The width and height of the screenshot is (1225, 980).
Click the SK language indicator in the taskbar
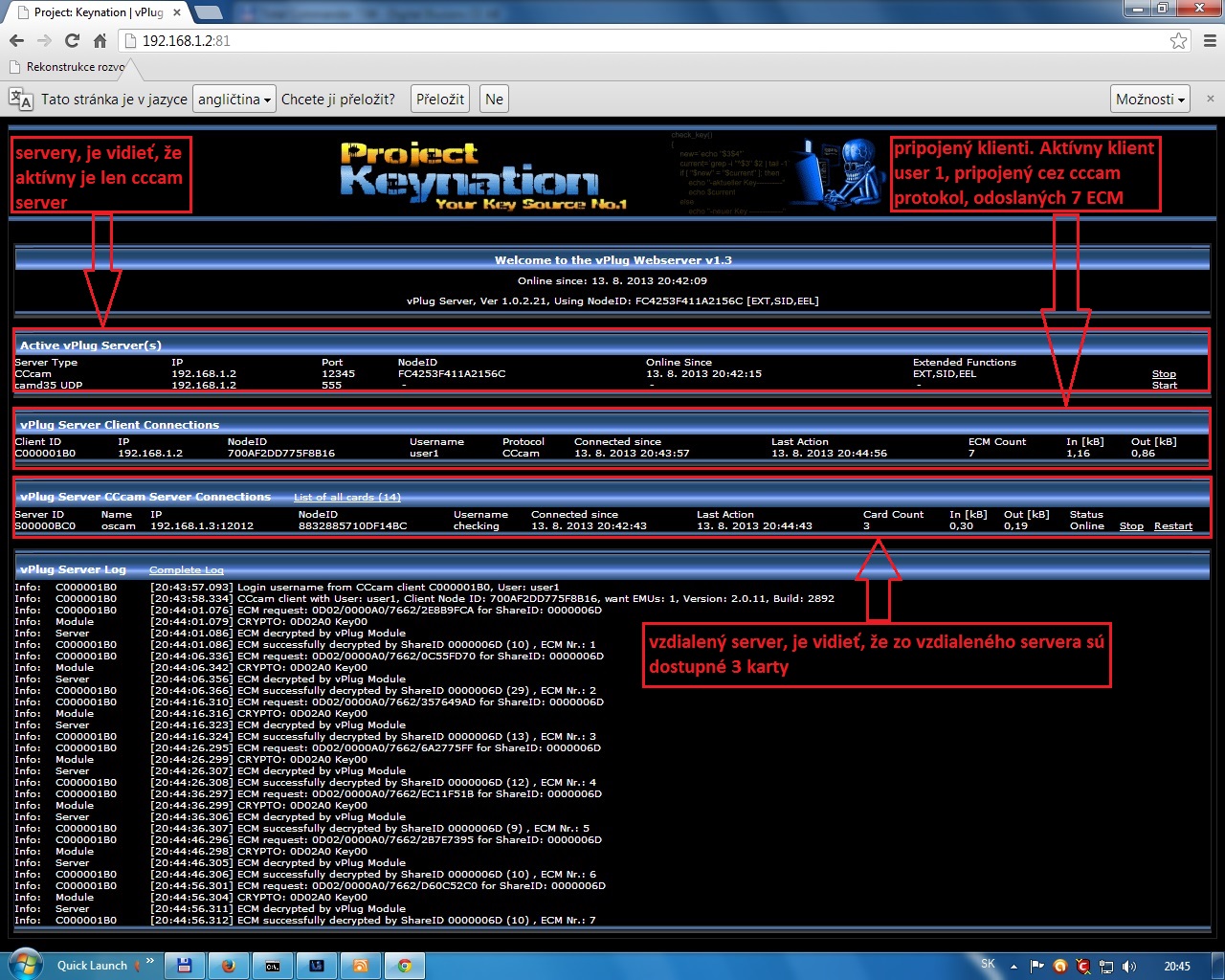pyautogui.click(x=988, y=965)
